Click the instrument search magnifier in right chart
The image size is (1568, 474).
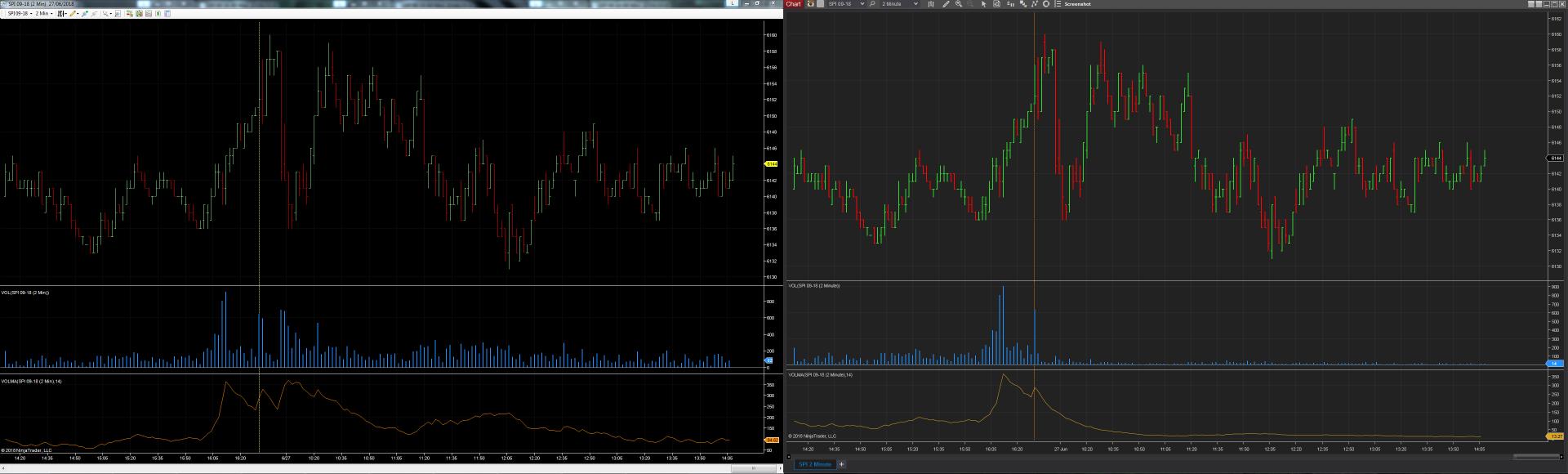click(872, 4)
